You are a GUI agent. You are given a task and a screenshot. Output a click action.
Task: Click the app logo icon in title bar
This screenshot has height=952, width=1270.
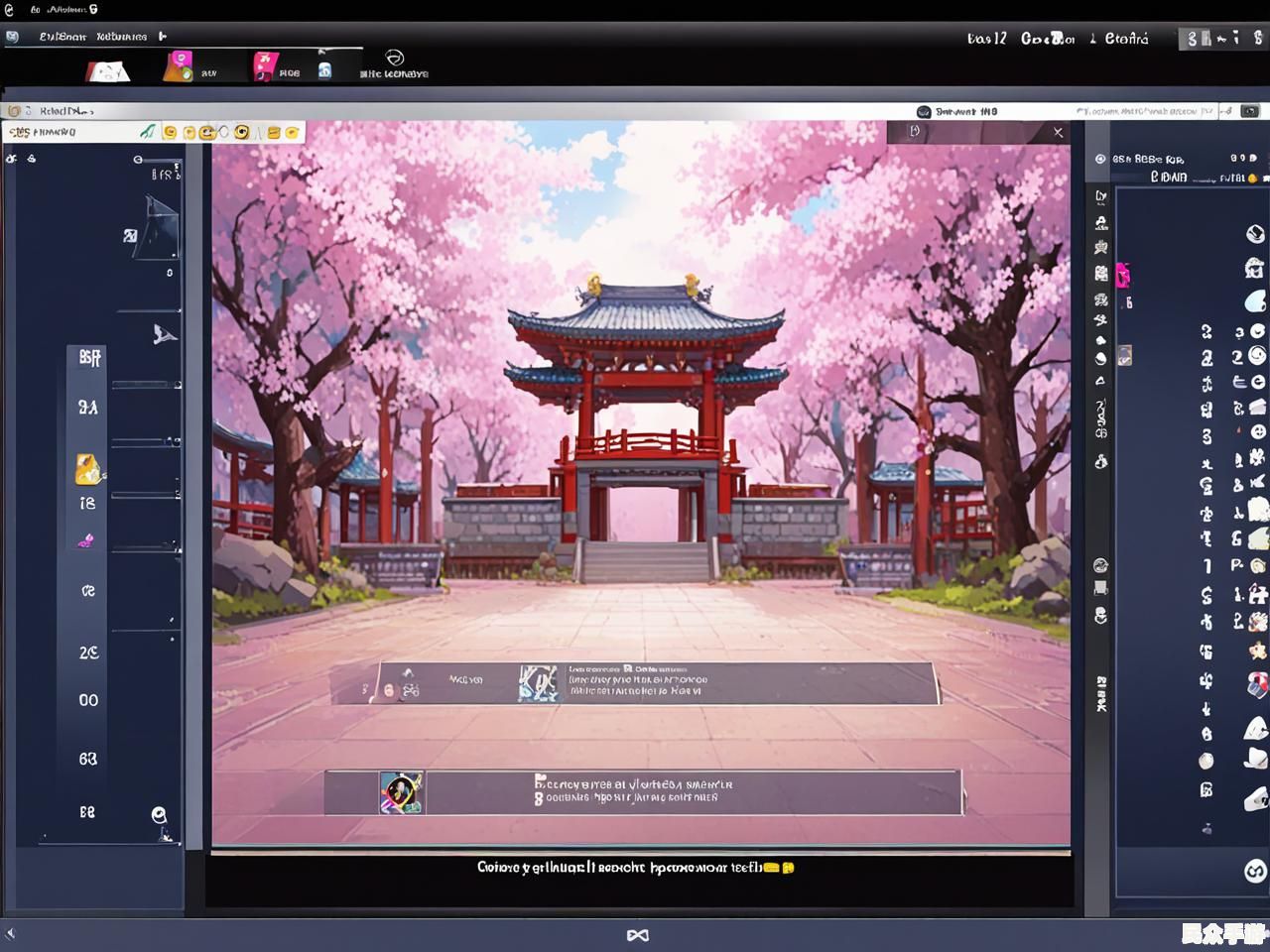[x=9, y=9]
